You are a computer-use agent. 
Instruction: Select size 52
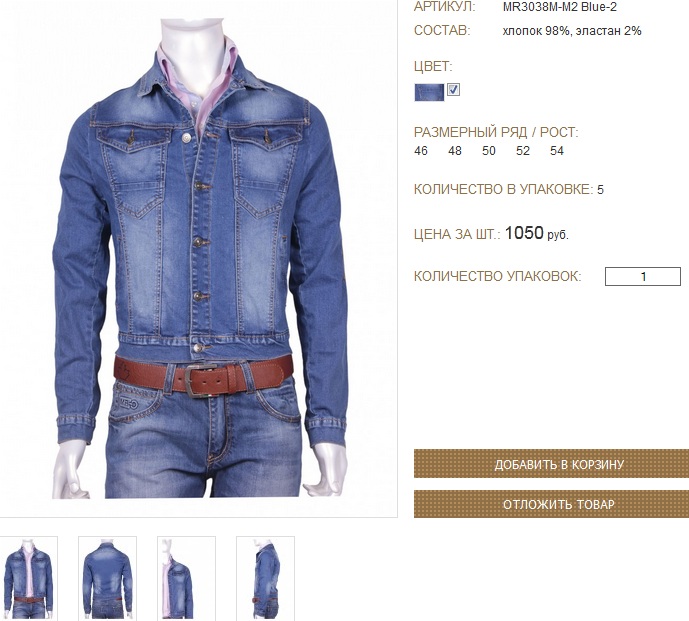point(522,151)
